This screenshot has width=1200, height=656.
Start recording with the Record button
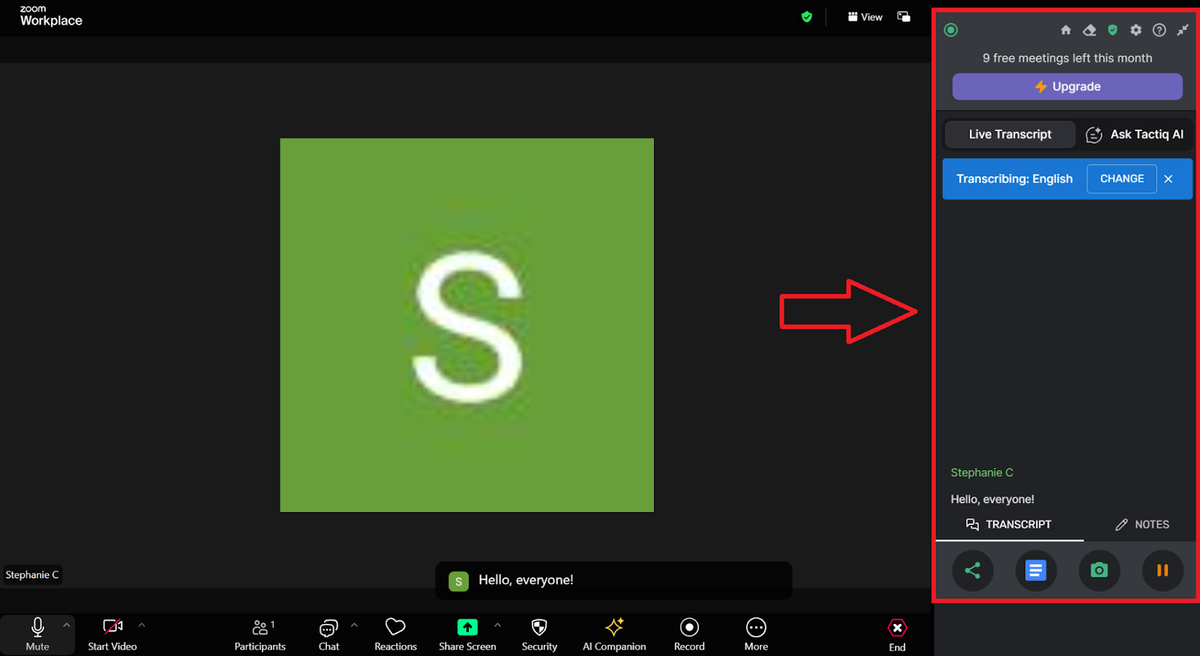(x=689, y=634)
